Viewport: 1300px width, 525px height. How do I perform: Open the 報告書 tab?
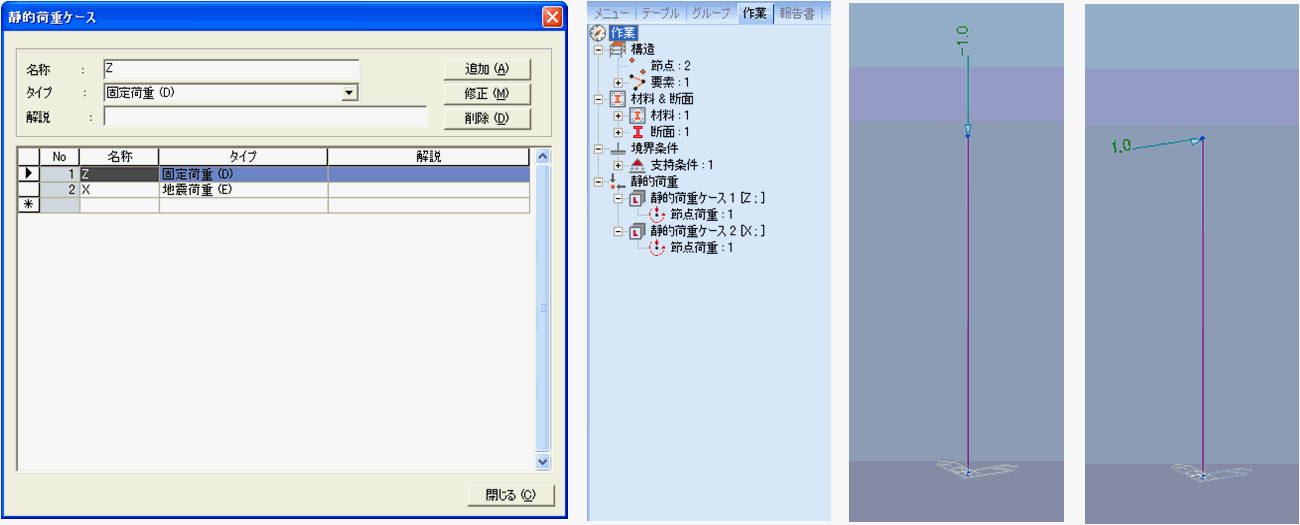pos(796,13)
